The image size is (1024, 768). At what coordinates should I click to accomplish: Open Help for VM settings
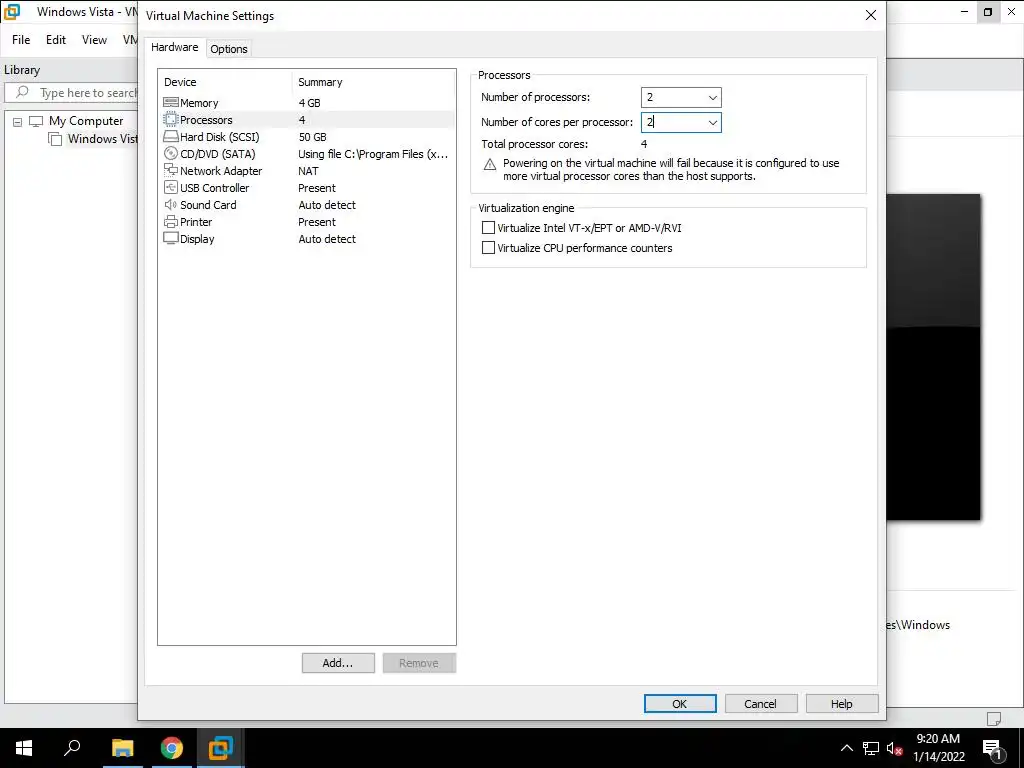[842, 703]
